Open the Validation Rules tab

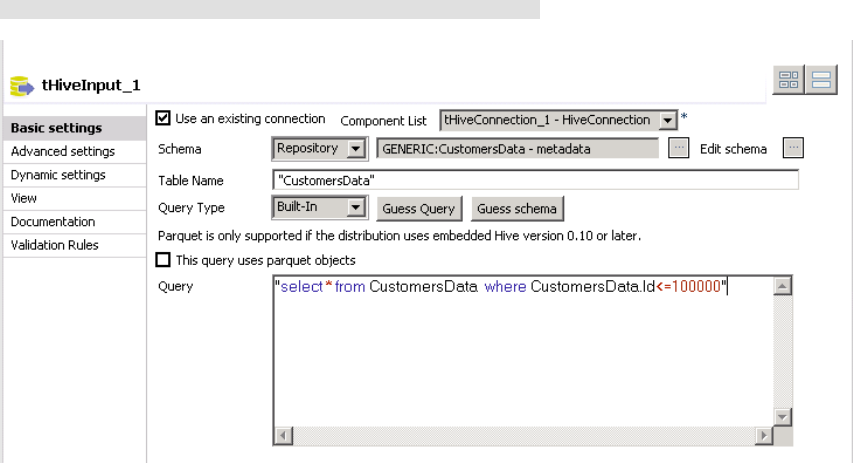pyautogui.click(x=75, y=245)
